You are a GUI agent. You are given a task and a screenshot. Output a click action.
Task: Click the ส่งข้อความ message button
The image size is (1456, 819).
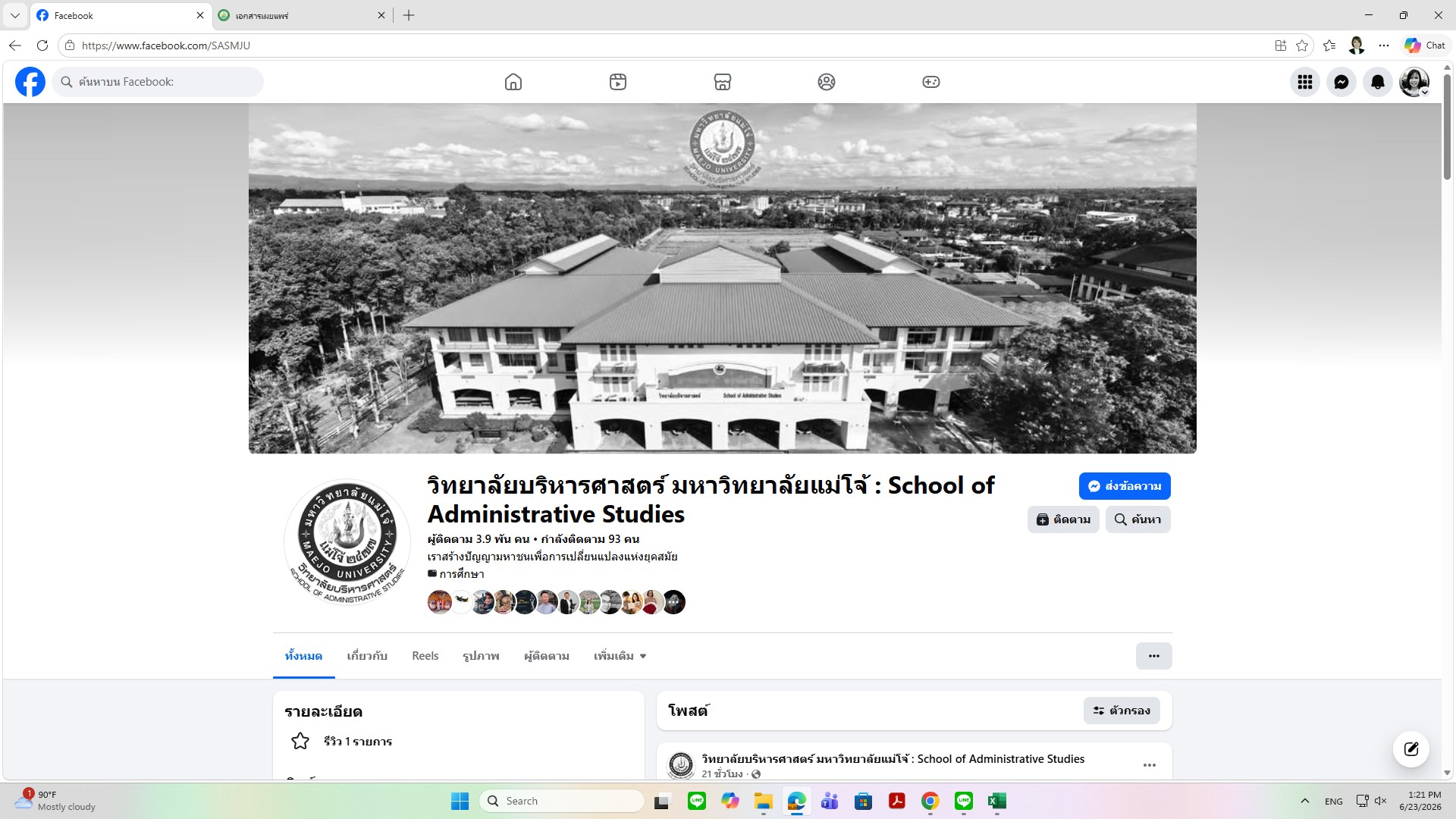pos(1125,486)
